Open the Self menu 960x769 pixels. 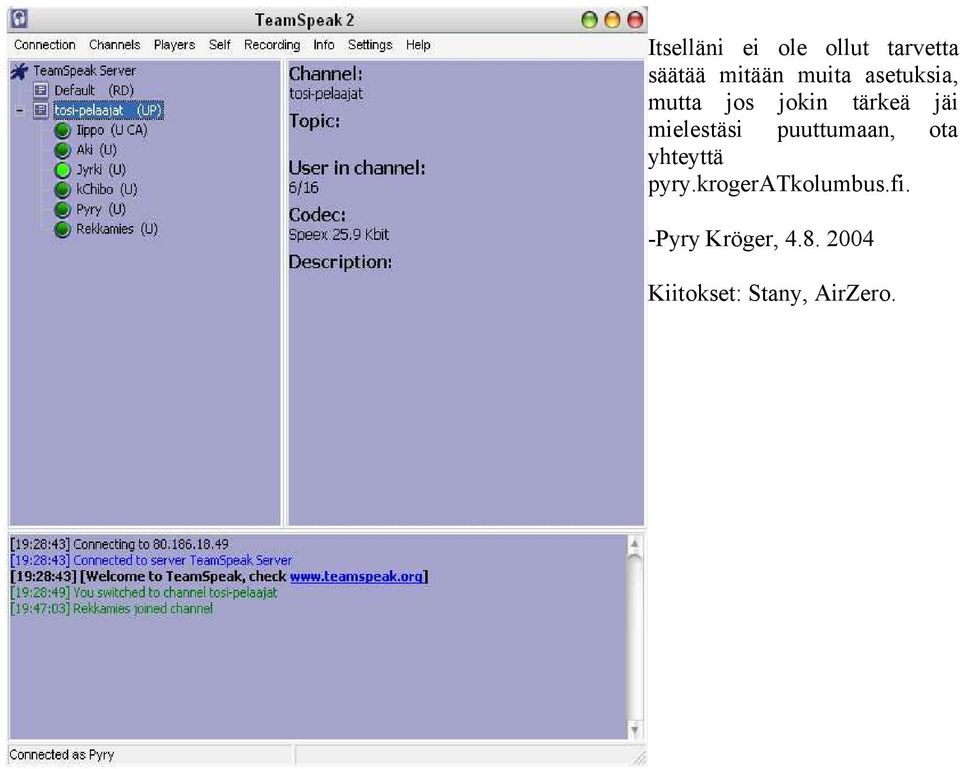[219, 45]
